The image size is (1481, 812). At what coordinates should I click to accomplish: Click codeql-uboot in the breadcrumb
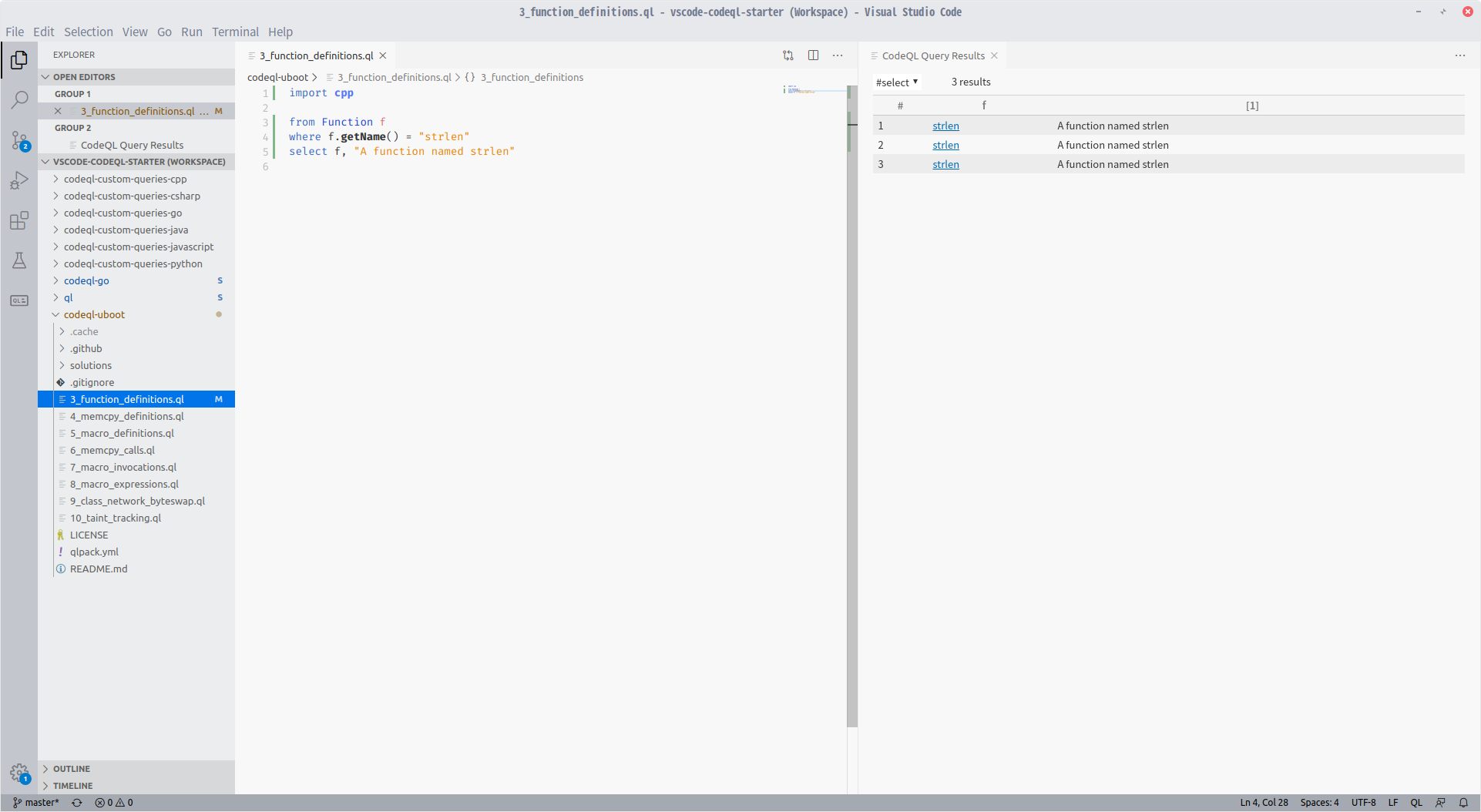coord(277,77)
